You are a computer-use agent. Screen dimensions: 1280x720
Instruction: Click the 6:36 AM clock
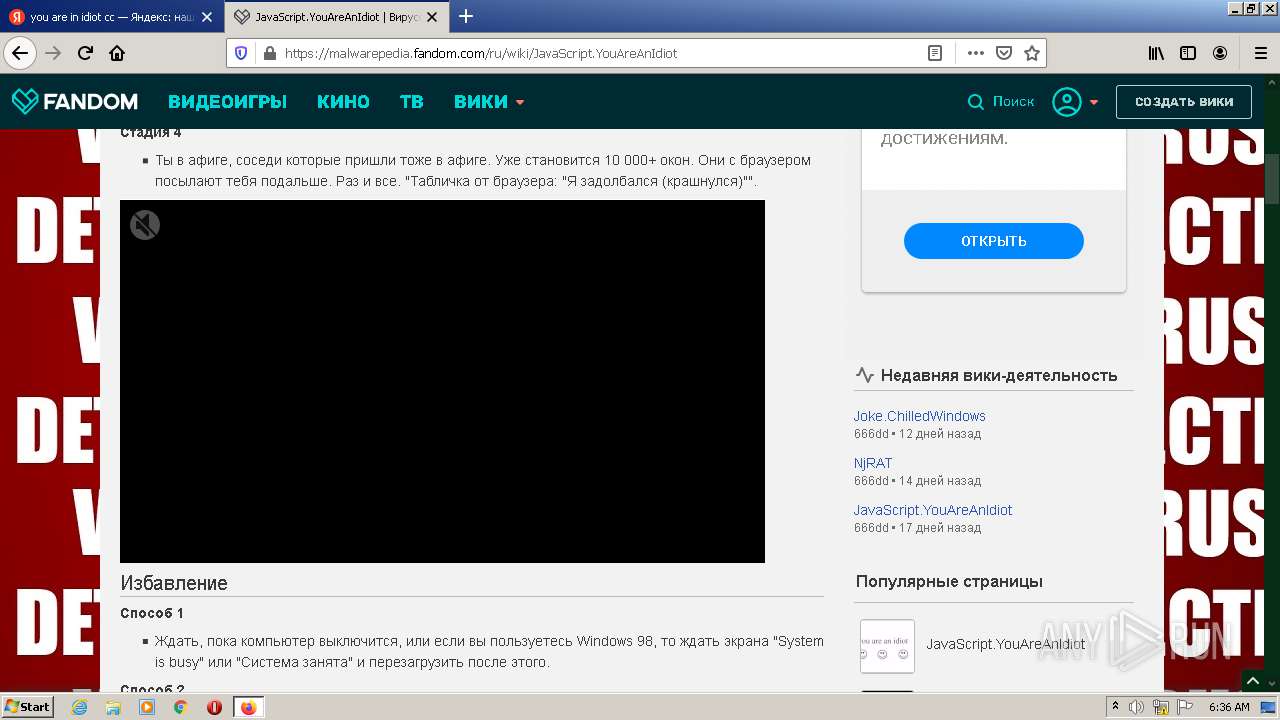1229,707
